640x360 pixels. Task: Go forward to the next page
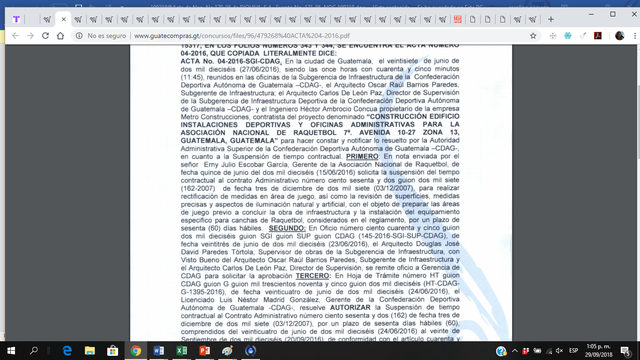[x=30, y=36]
